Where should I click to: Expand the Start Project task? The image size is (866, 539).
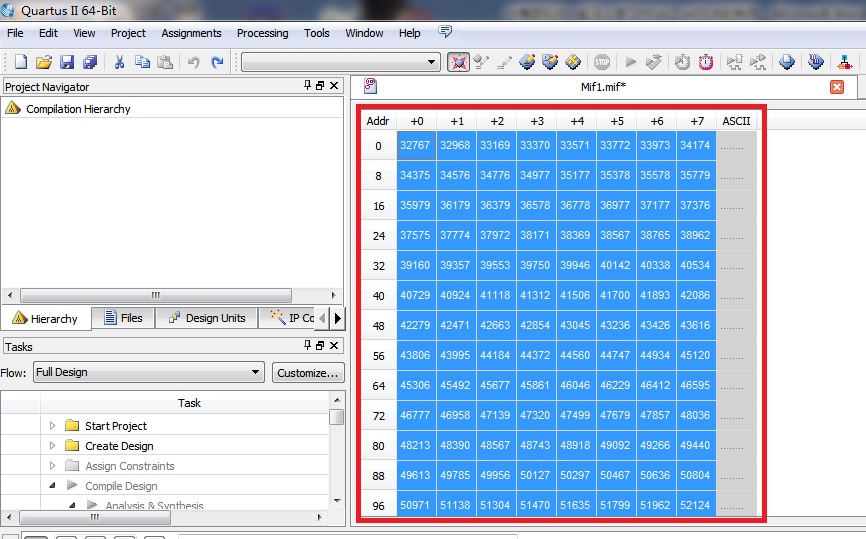tap(52, 425)
